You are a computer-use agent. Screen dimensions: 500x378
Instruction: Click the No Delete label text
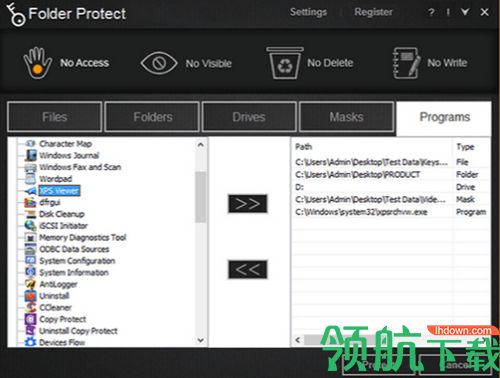330,63
